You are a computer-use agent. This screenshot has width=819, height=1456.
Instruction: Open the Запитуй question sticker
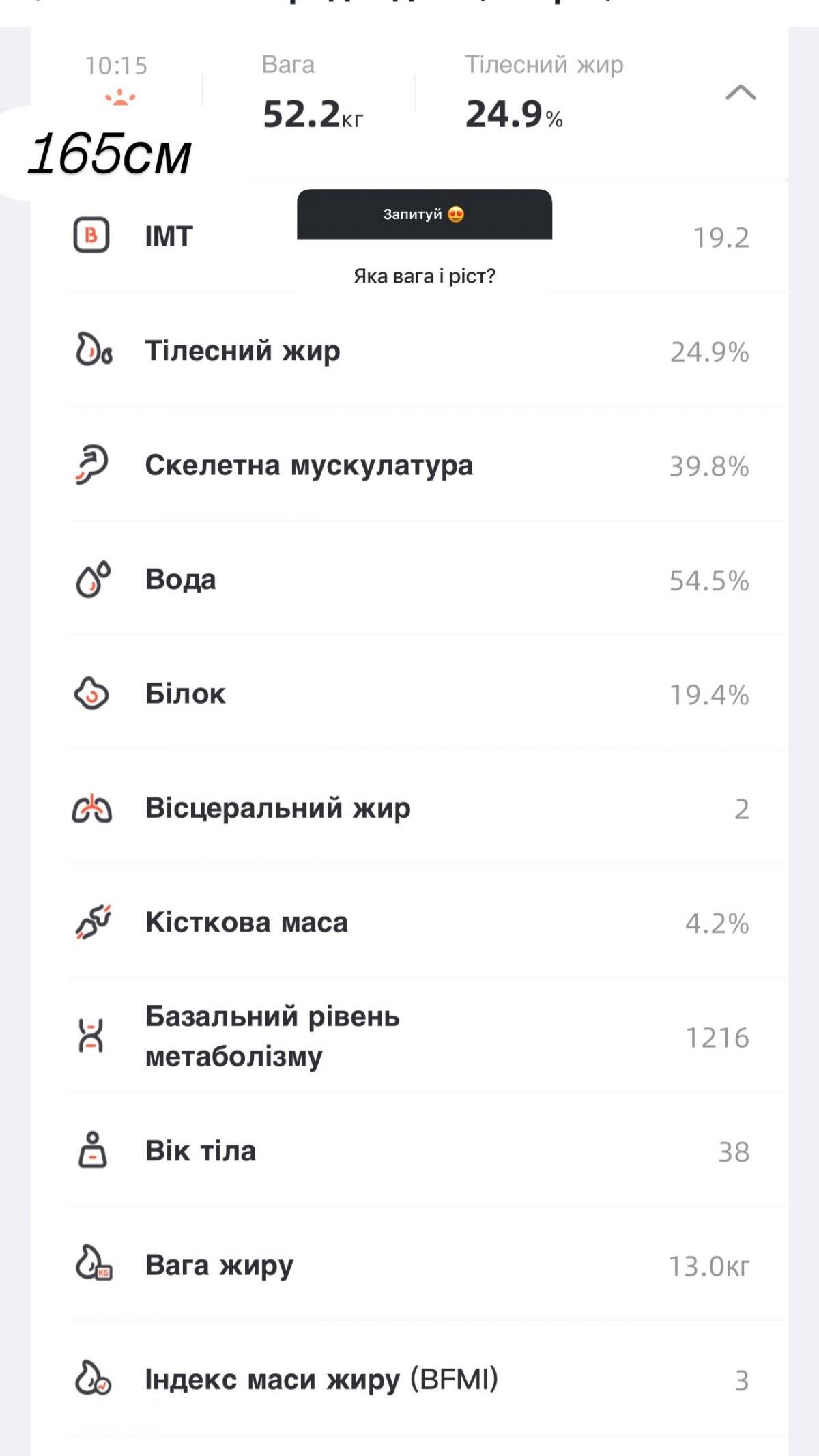point(424,214)
